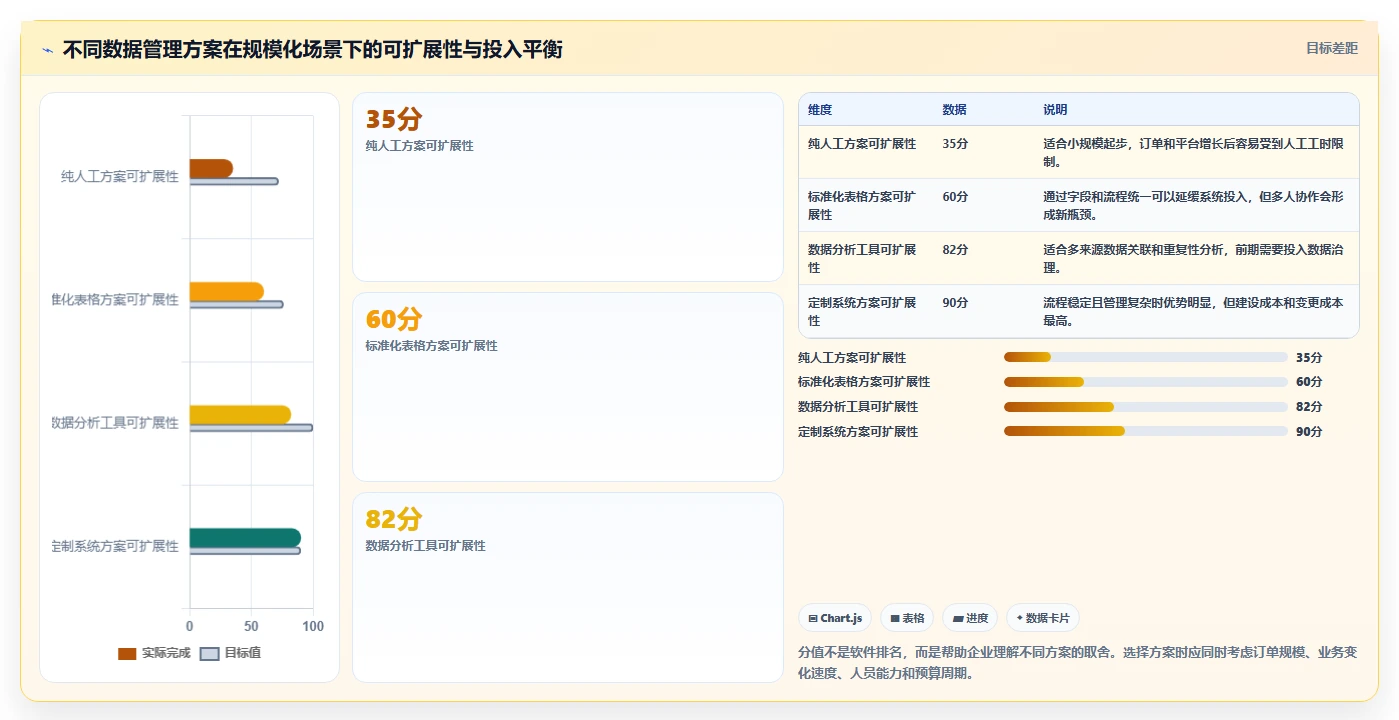This screenshot has width=1399, height=720.
Task: Click progress row label 标准化表格方案可扩展性
Action: (x=864, y=382)
